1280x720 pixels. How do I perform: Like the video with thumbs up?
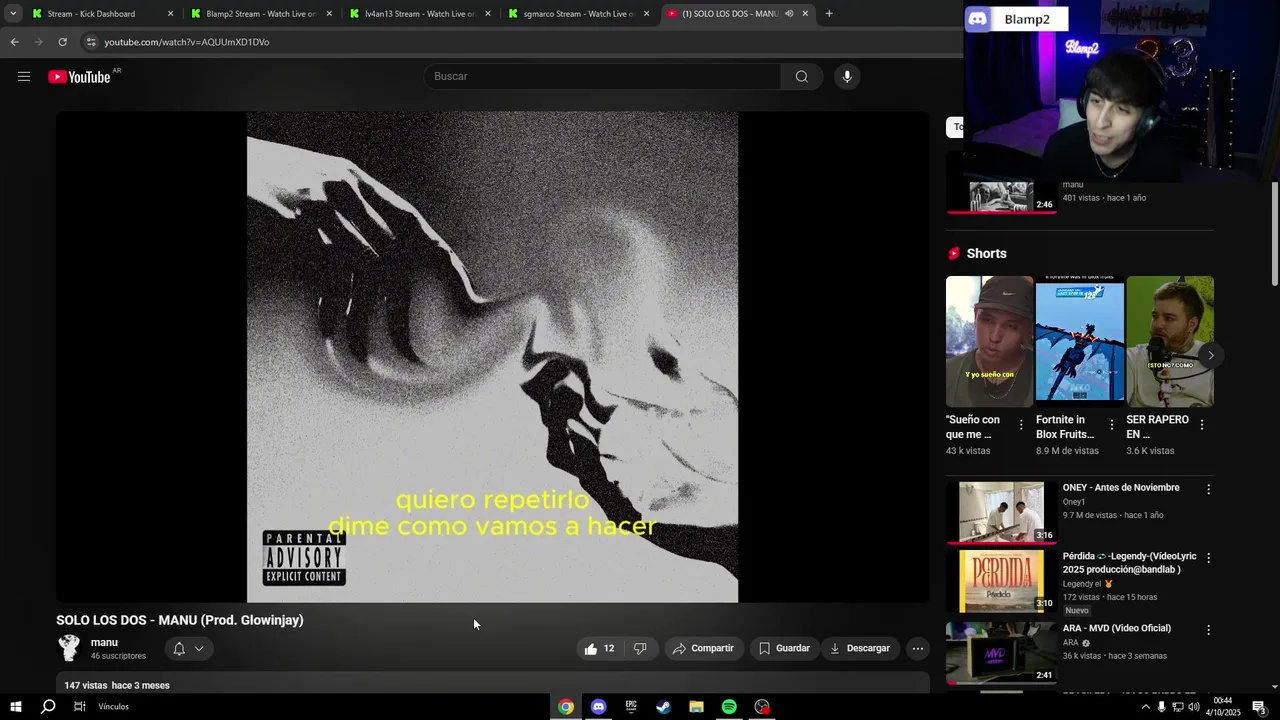(x=599, y=648)
